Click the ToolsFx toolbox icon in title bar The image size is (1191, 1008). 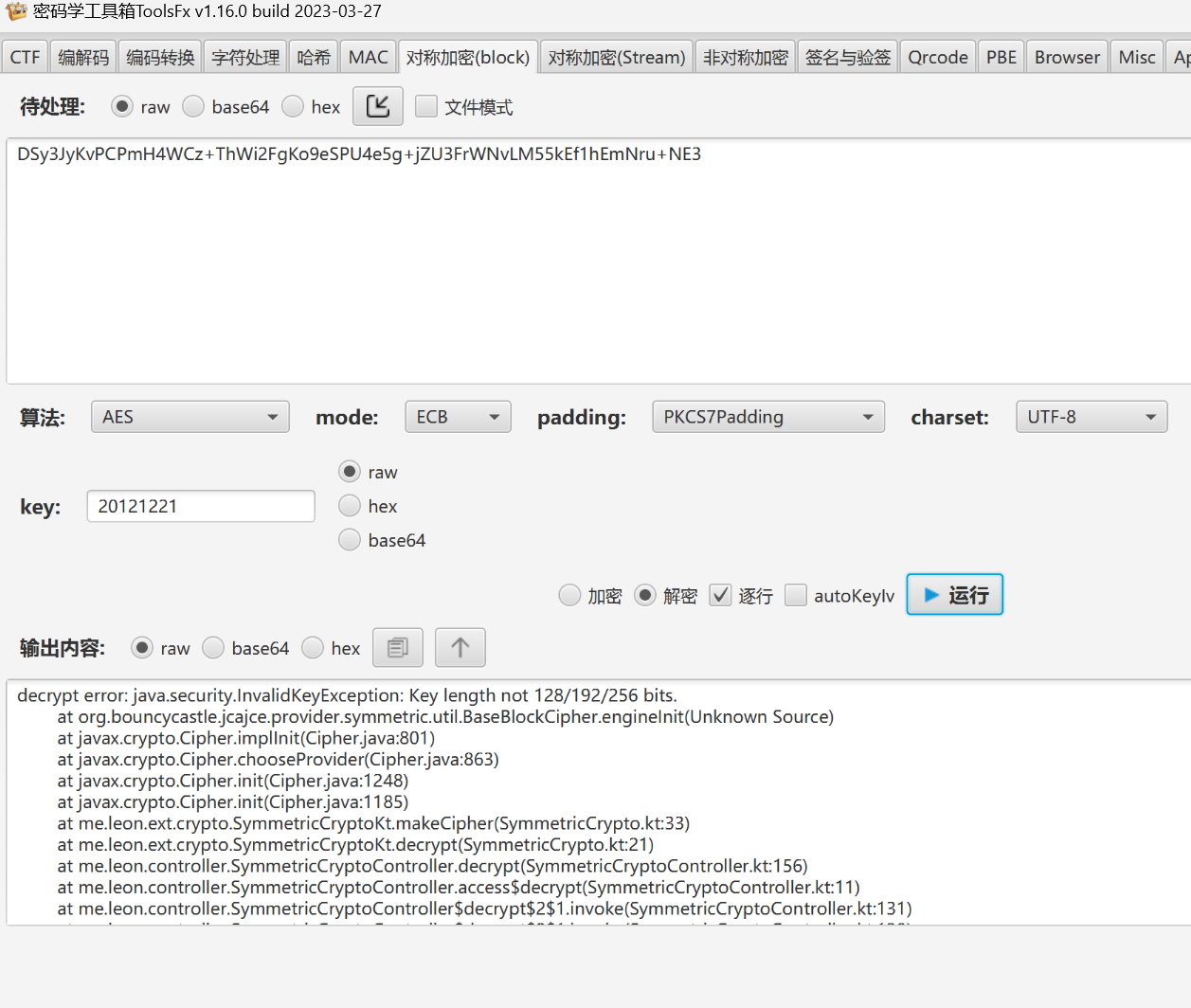[13, 12]
